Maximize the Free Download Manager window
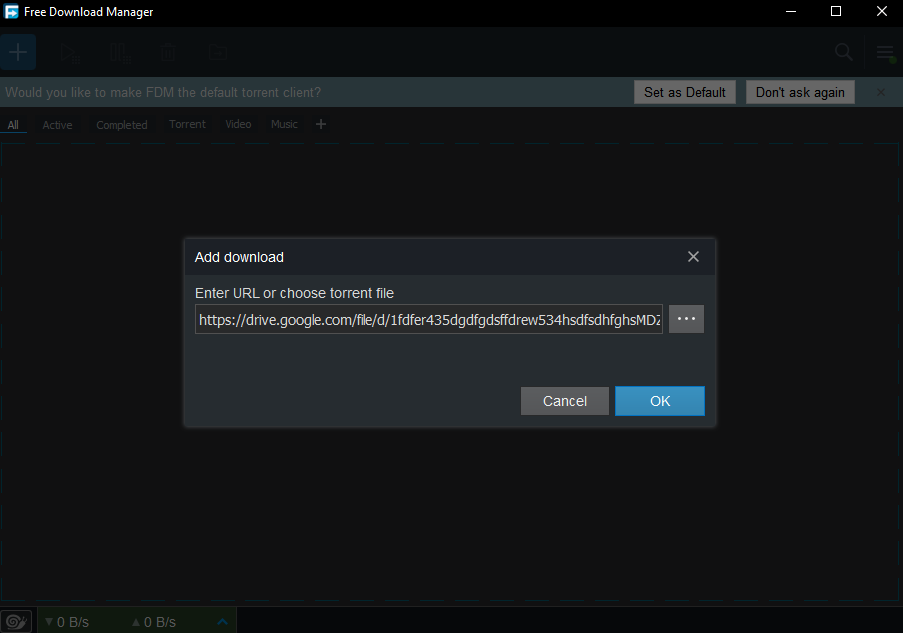The width and height of the screenshot is (903, 633). 836,12
